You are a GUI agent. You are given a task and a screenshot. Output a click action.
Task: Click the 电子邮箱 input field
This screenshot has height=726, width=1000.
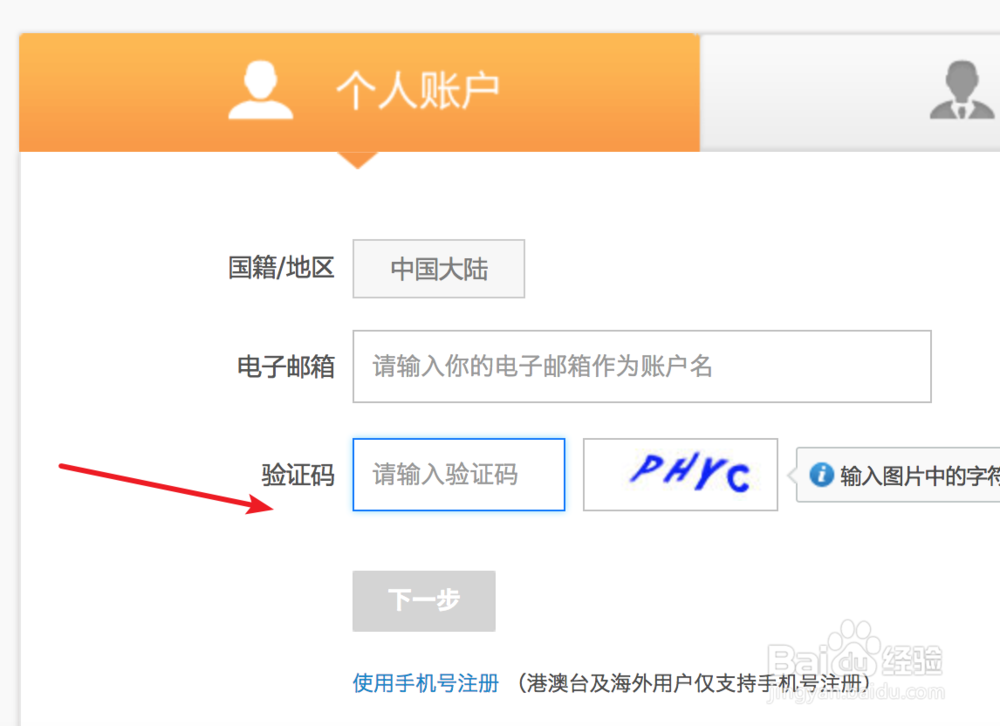(x=640, y=366)
